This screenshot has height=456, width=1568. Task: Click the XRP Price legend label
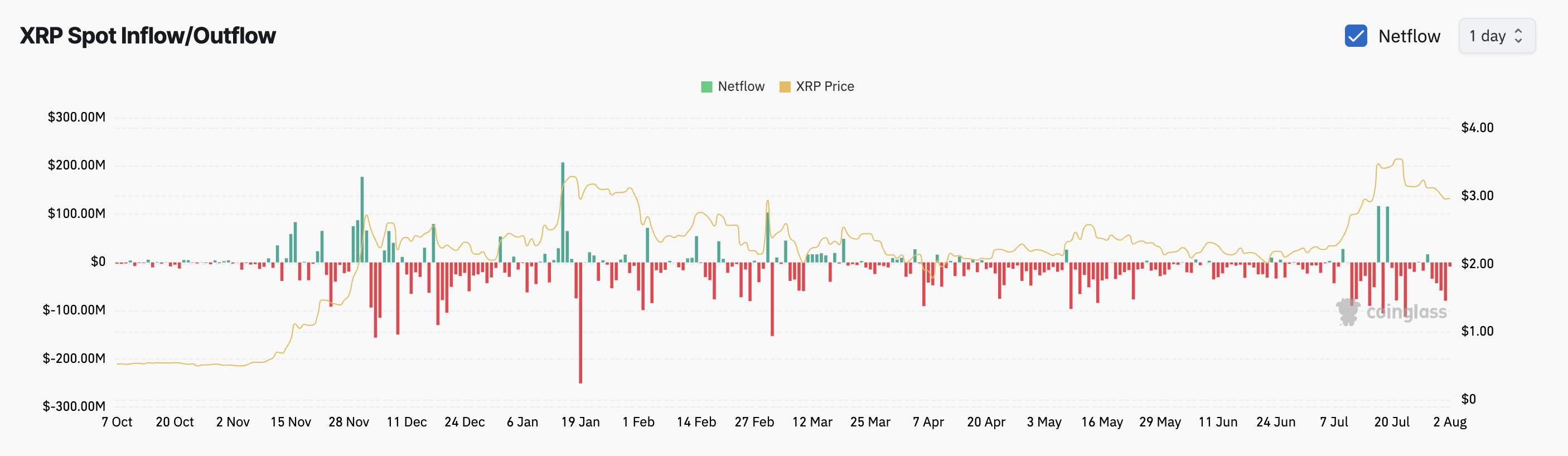[824, 86]
